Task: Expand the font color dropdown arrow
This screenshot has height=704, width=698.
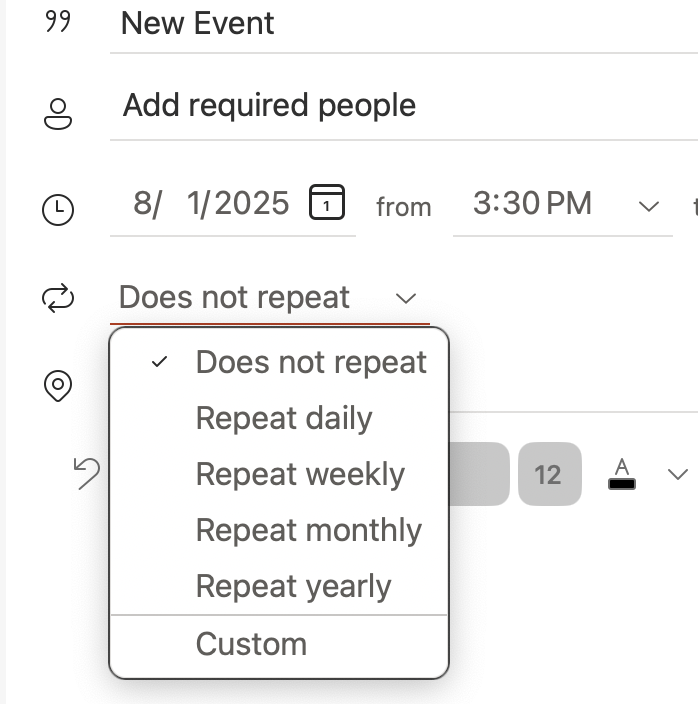Action: pyautogui.click(x=678, y=473)
